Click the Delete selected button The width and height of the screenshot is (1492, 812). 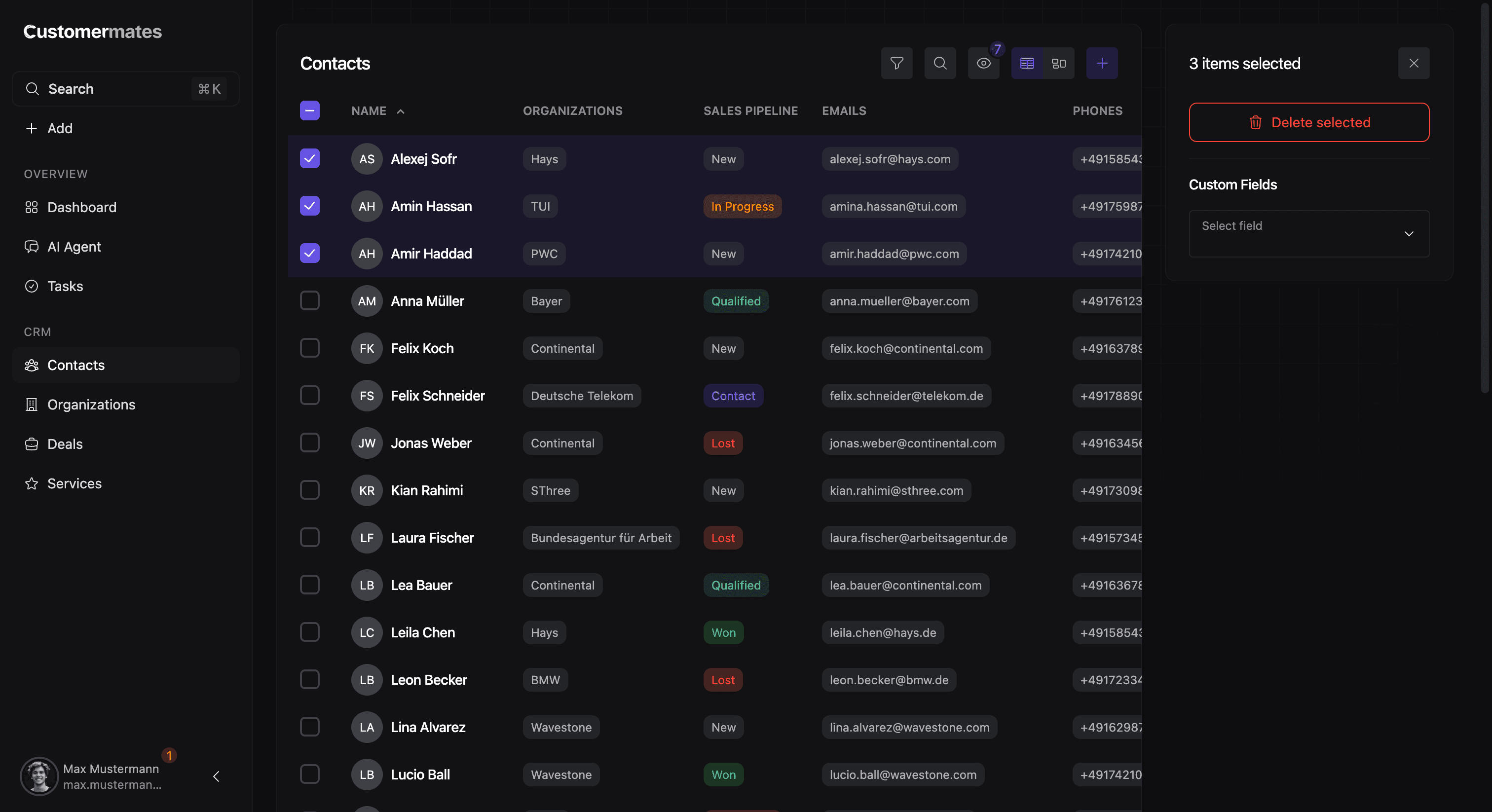[1308, 122]
